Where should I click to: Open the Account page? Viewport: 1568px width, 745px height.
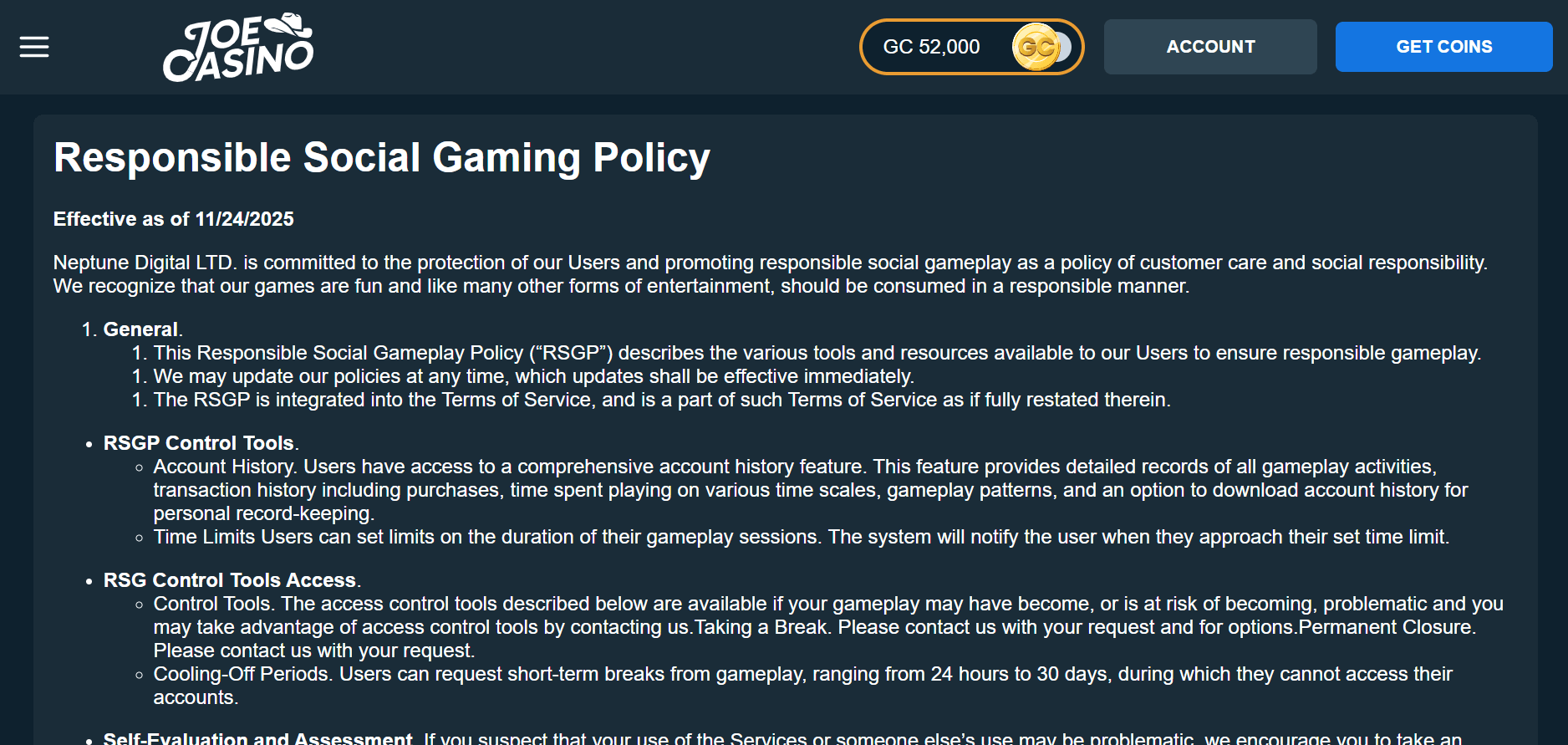click(1209, 47)
